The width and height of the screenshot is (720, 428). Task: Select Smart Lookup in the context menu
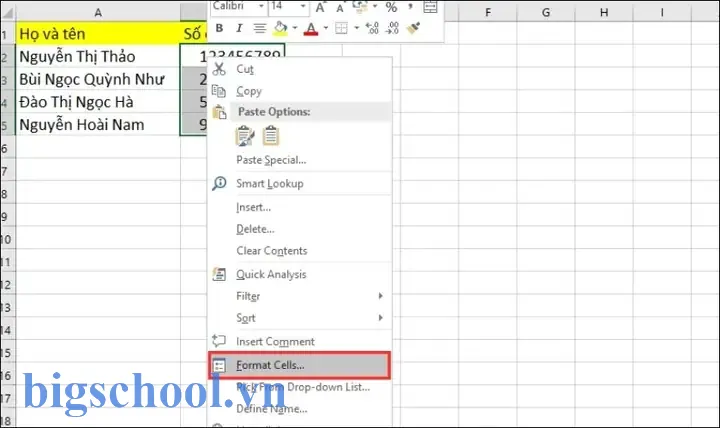300,184
